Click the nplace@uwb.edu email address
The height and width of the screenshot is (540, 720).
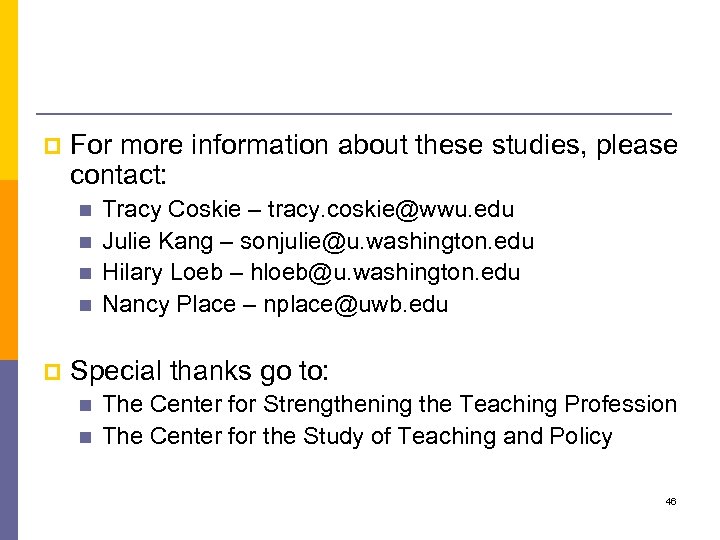[x=355, y=304]
